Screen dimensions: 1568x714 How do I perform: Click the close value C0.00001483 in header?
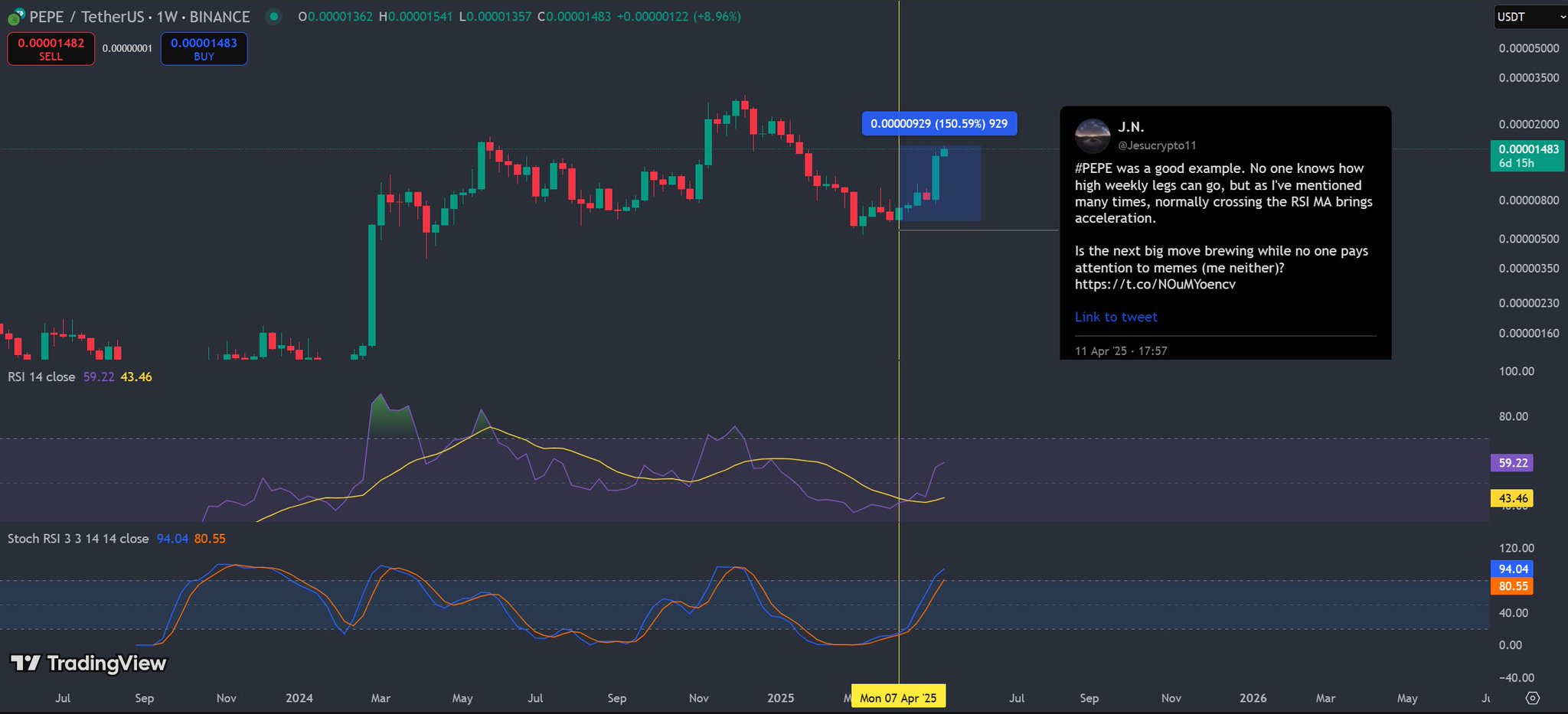click(574, 17)
